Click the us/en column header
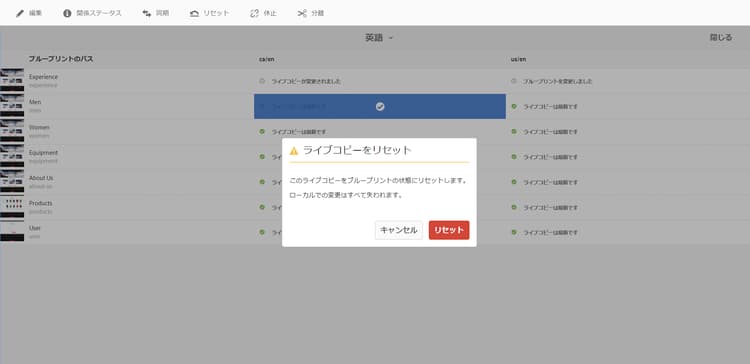This screenshot has width=750, height=364. 518,59
